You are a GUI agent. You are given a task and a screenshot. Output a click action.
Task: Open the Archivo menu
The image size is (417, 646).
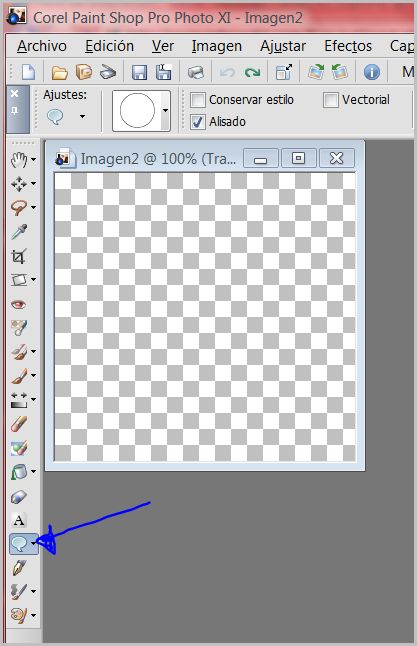click(42, 46)
